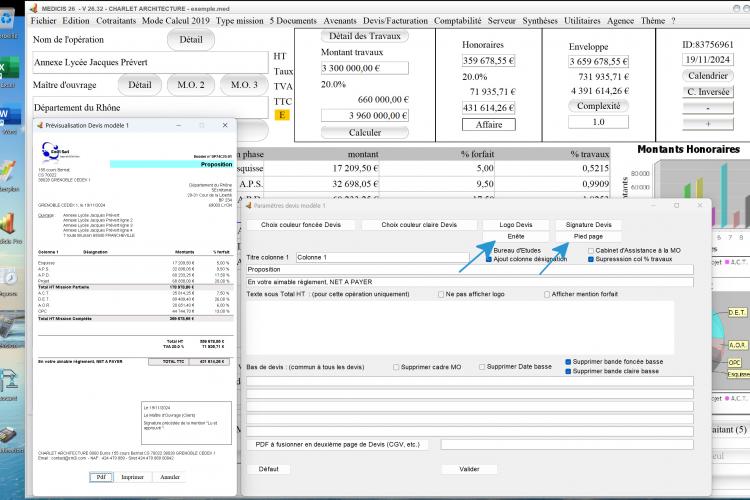This screenshot has width=750, height=500.
Task: Open the Agence menu
Action: click(620, 21)
